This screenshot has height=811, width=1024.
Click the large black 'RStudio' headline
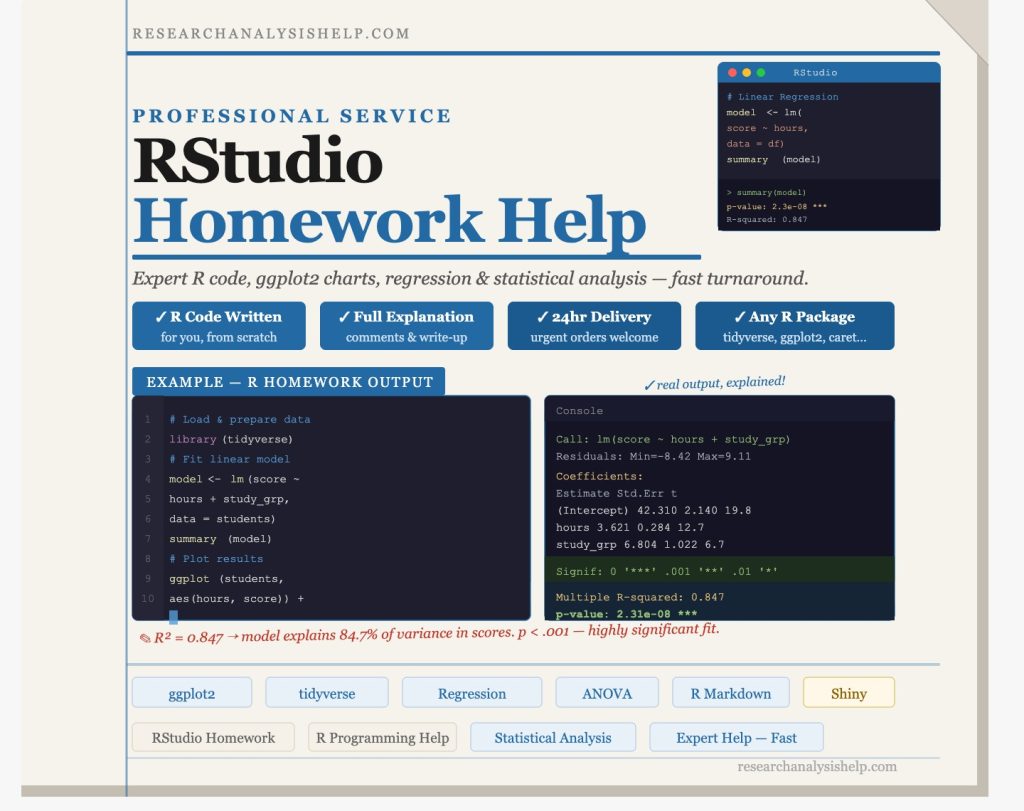tap(258, 160)
